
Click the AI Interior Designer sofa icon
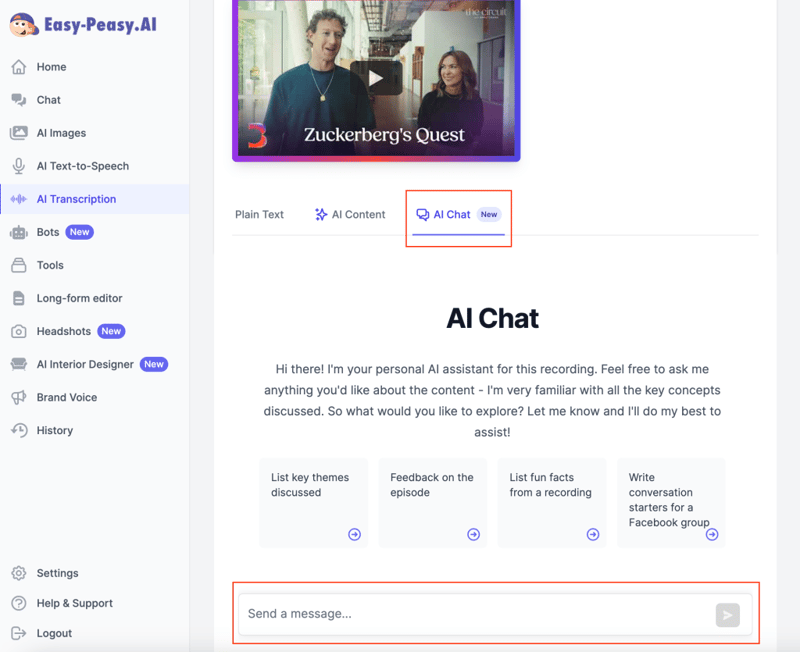pos(18,364)
